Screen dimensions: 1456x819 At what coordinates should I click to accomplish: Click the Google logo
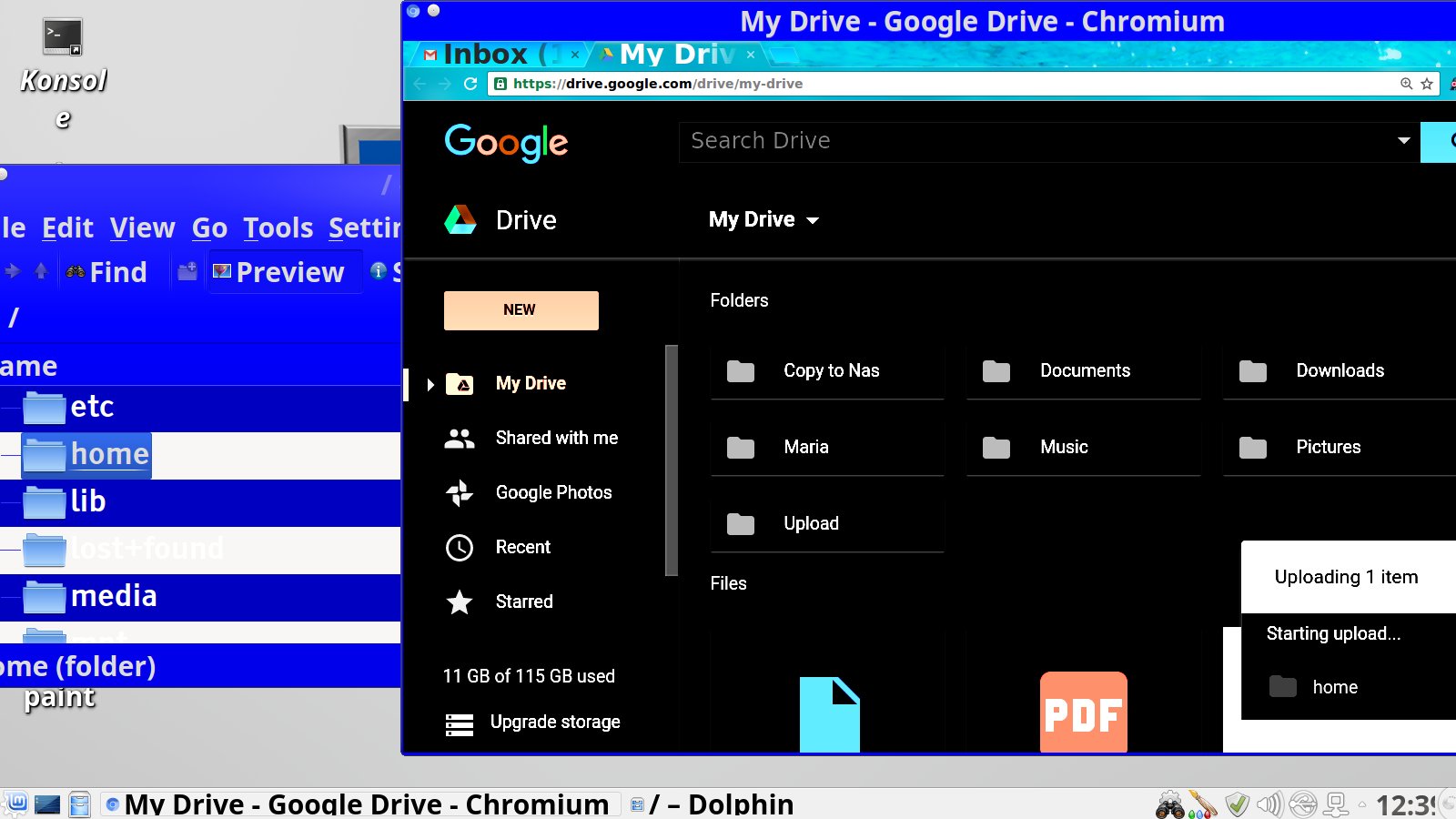(506, 143)
